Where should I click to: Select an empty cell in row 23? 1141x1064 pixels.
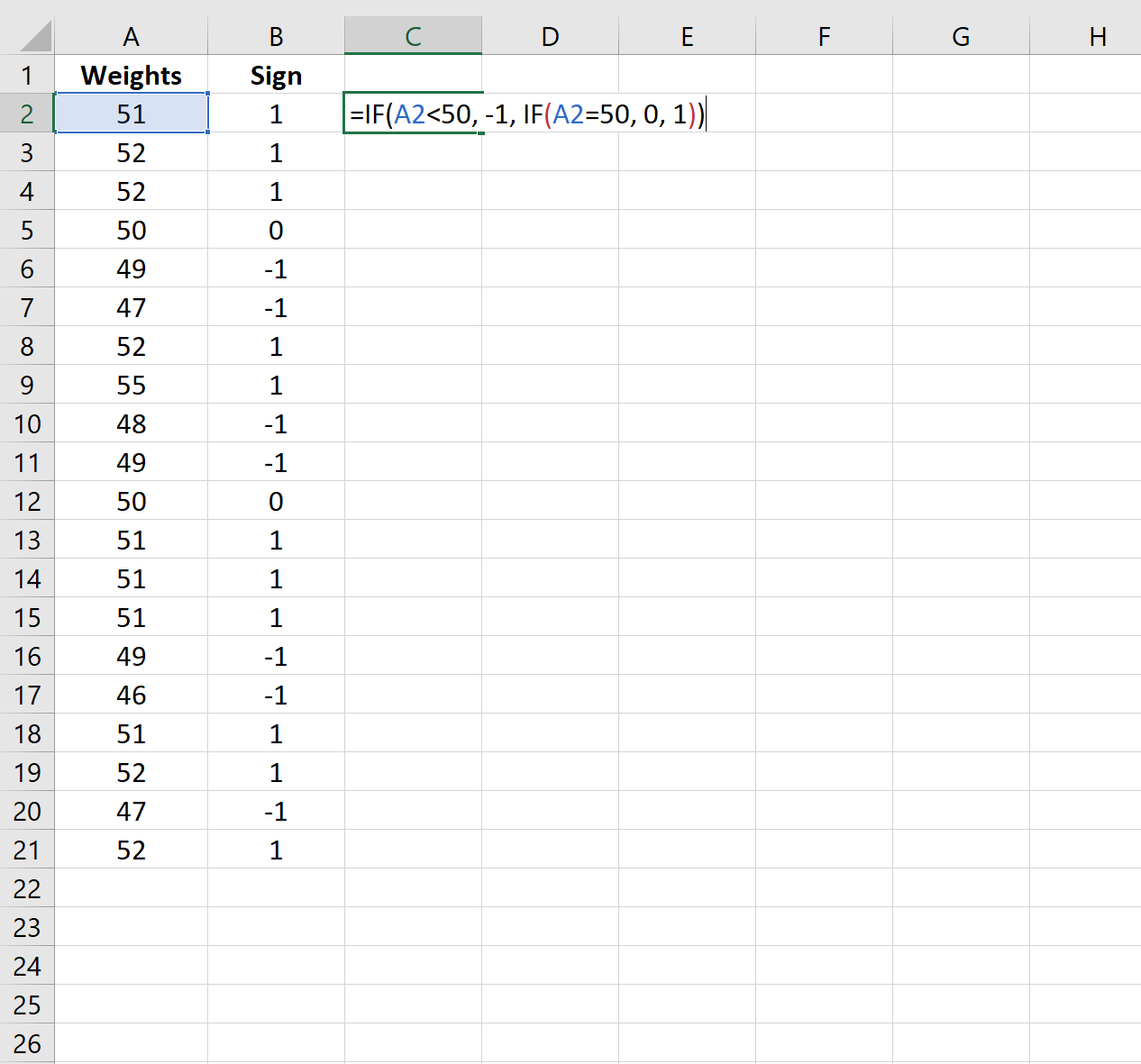point(550,927)
